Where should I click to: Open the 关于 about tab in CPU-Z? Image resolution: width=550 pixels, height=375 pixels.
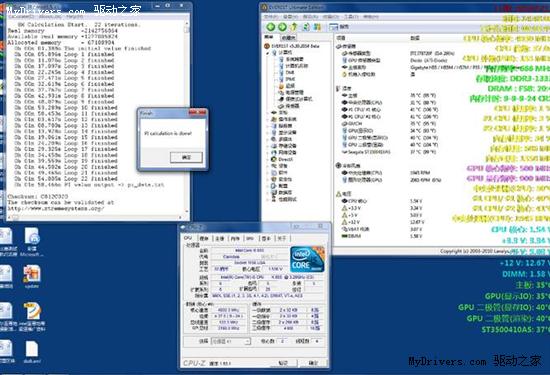(x=282, y=239)
